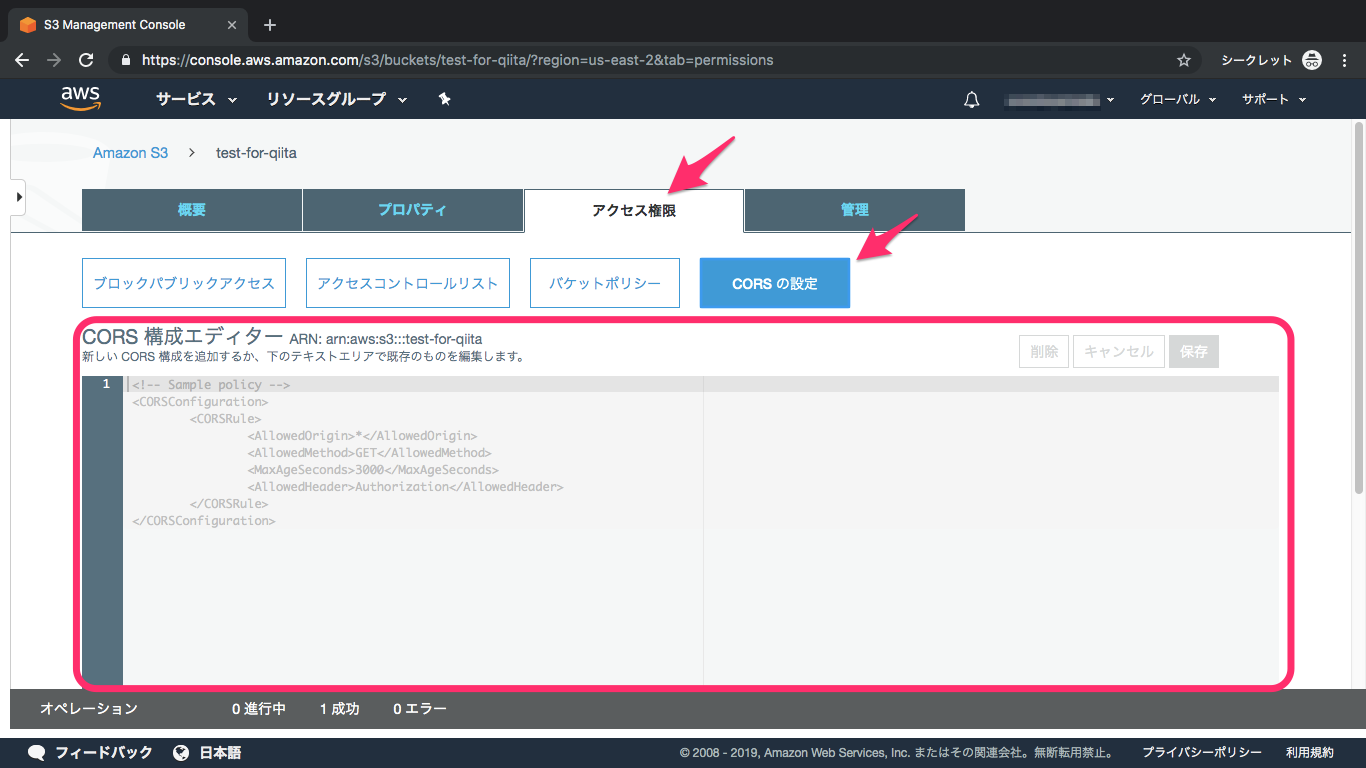1366x768 pixels.
Task: Click the 1 成功 status entry
Action: (x=339, y=709)
